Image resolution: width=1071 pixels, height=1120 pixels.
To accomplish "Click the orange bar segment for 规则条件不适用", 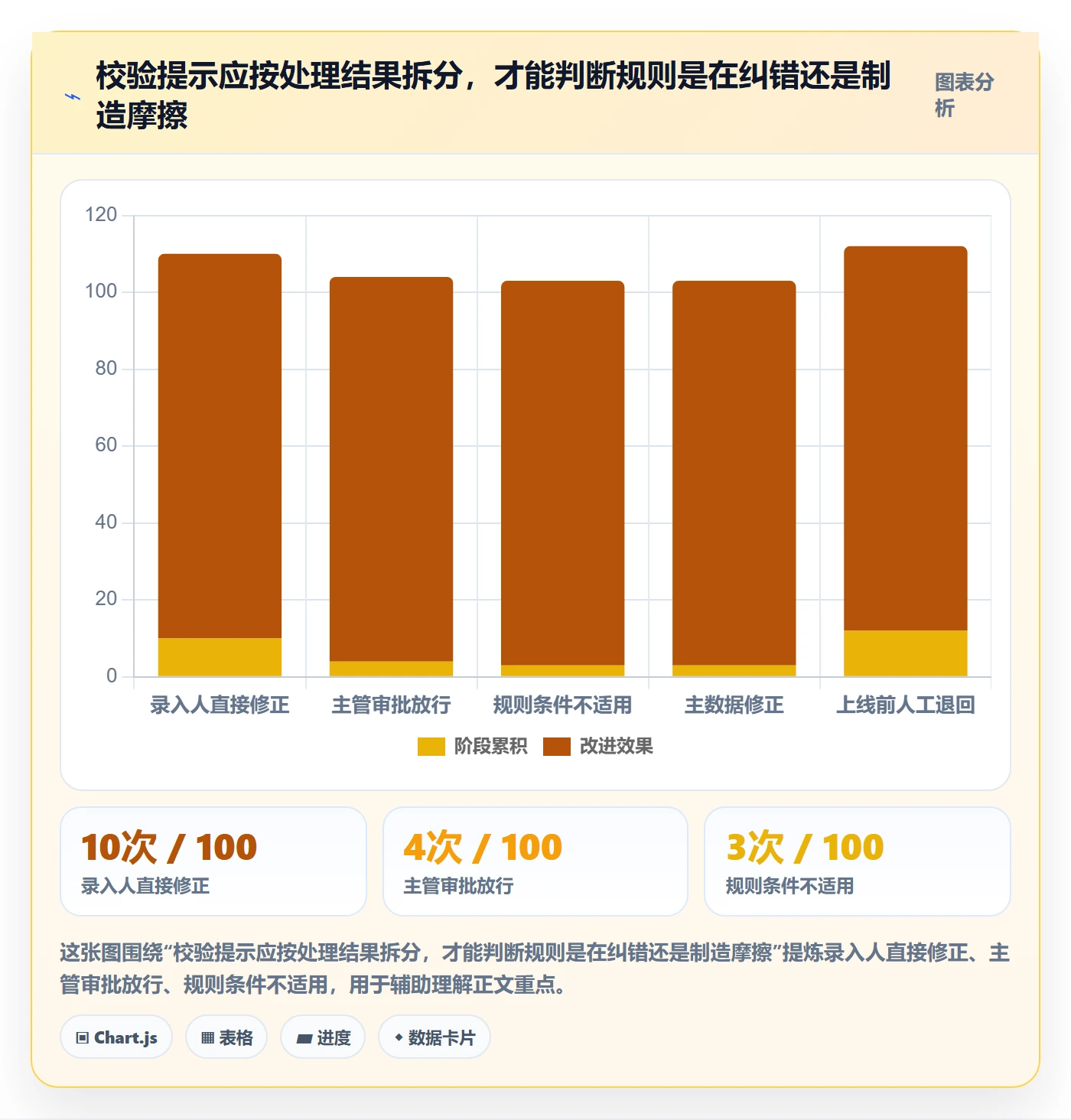I will [562, 473].
